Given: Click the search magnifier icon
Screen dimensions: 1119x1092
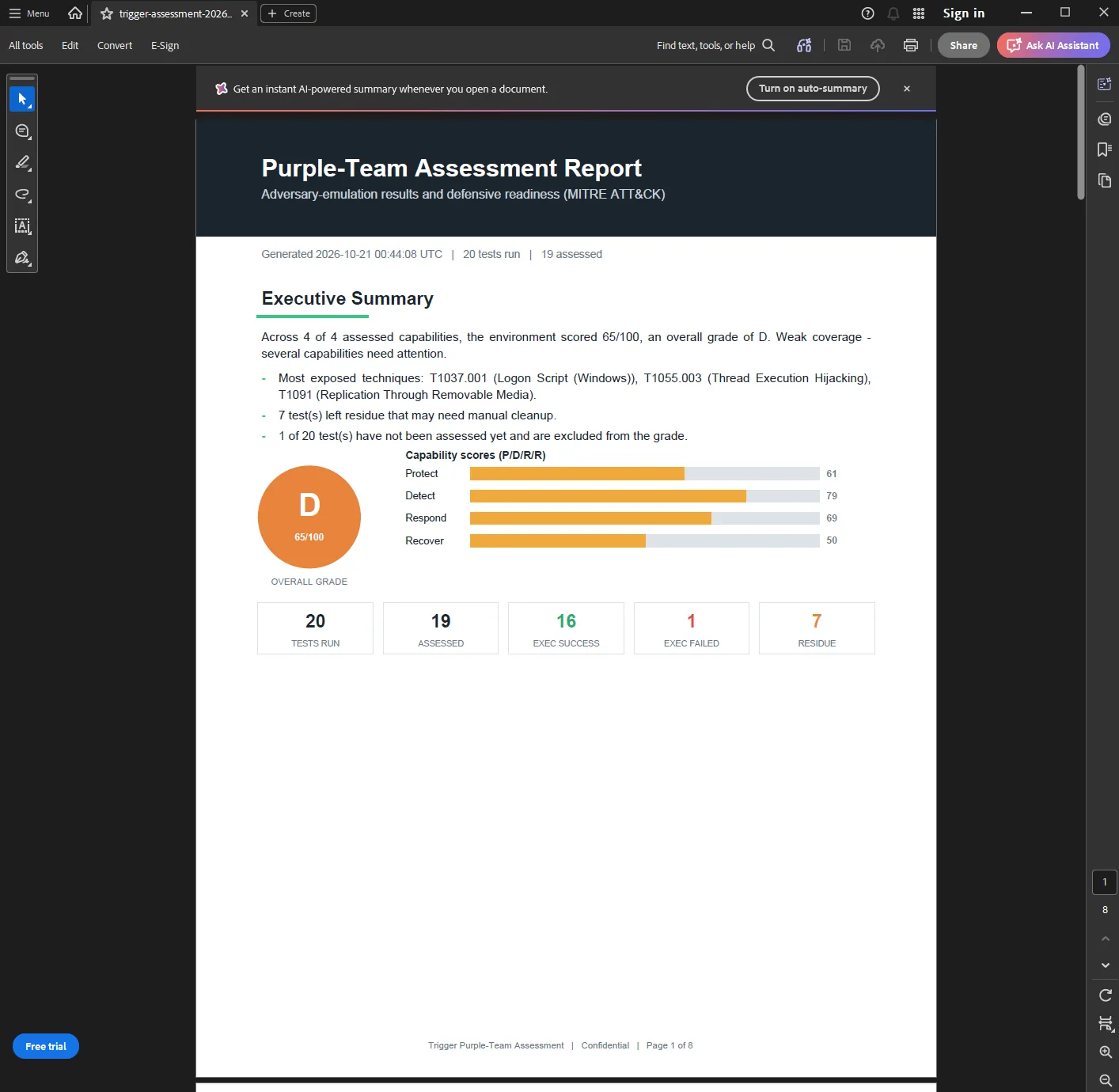Looking at the screenshot, I should (768, 45).
